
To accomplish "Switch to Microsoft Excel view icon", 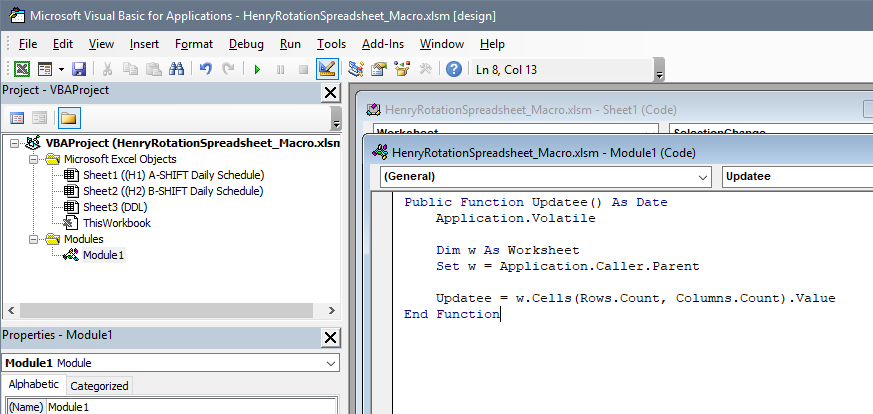I will (x=22, y=70).
